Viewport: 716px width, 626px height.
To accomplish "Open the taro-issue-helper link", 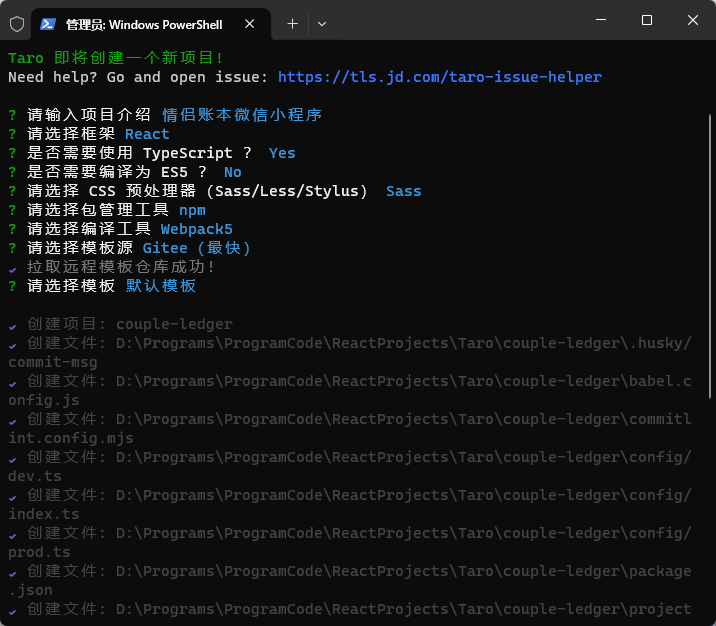I will tap(440, 77).
